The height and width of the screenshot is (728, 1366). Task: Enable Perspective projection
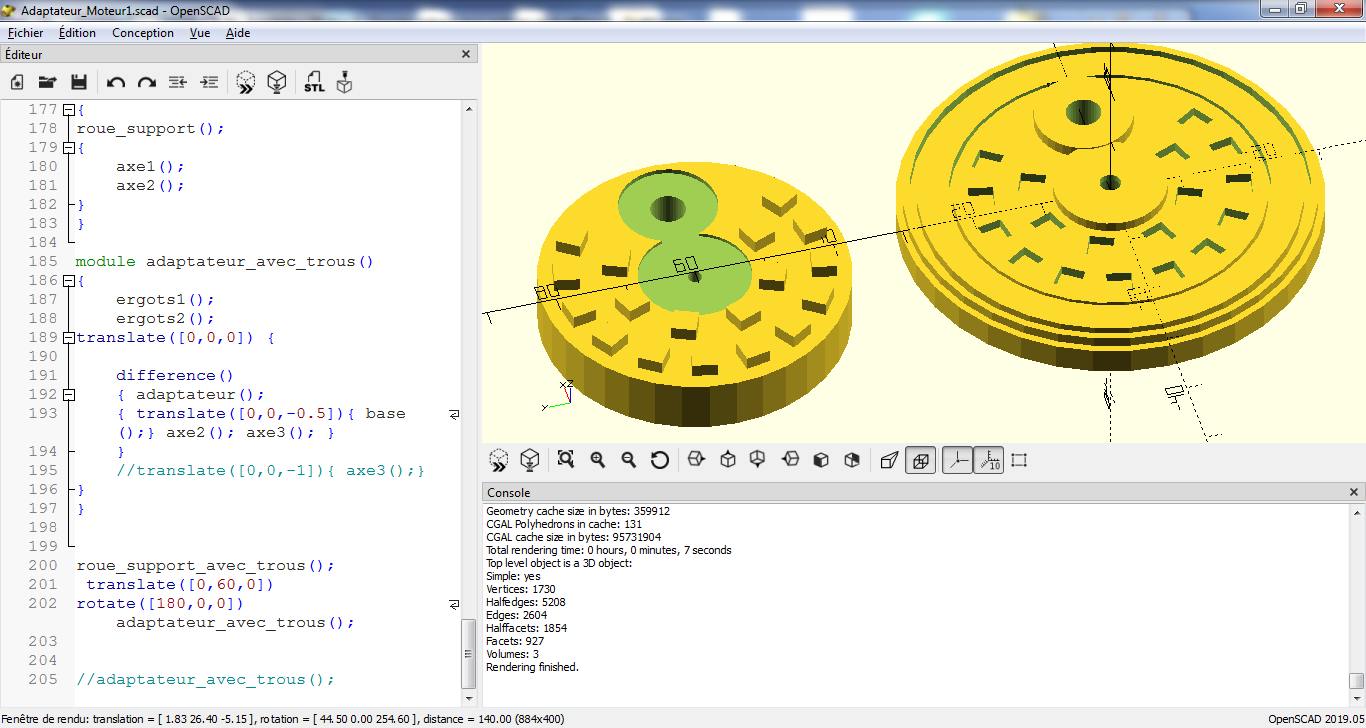pos(889,460)
